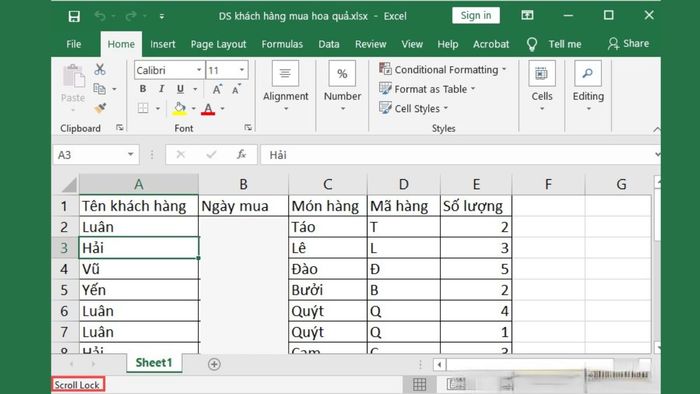The image size is (700, 394).
Task: Open the Fill Color dropdown arrow
Action: click(194, 109)
